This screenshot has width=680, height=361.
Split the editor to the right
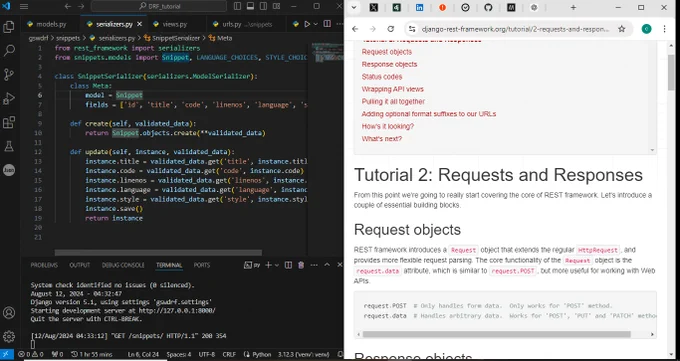327,24
